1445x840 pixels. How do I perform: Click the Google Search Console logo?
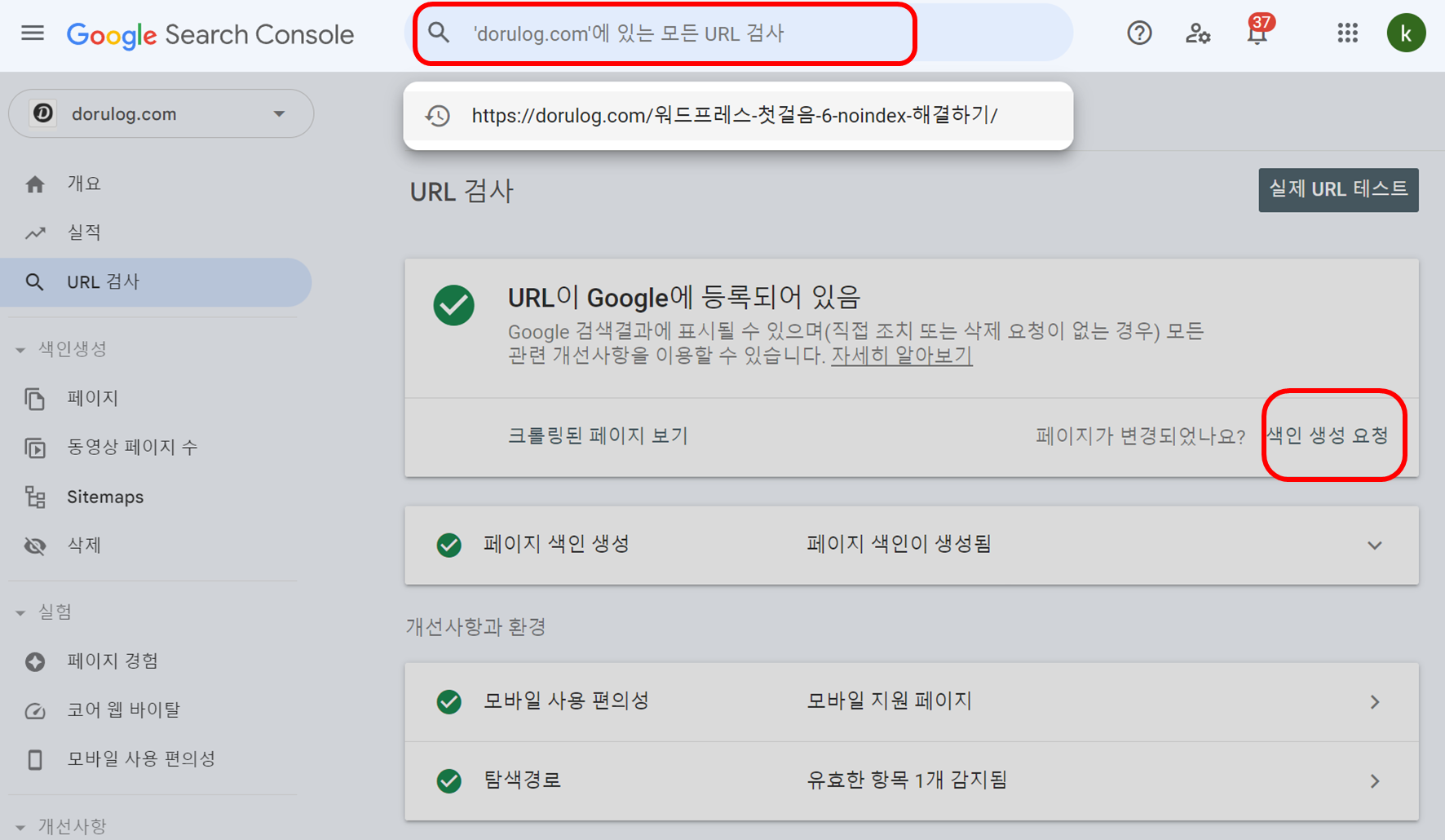point(210,34)
